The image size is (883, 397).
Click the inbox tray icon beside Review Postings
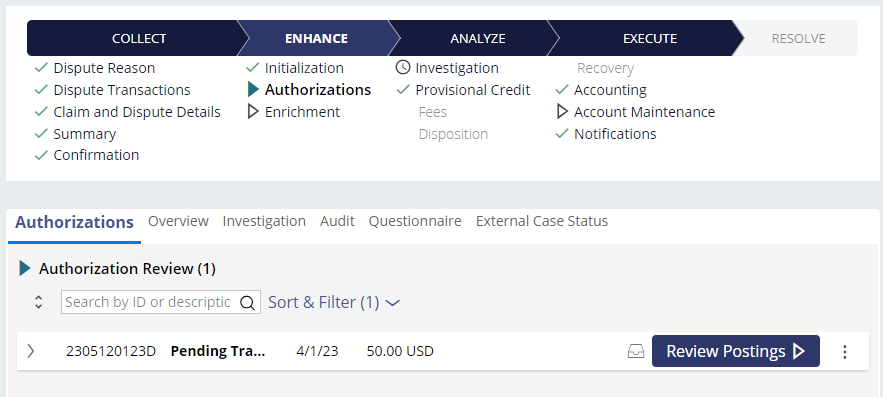635,351
